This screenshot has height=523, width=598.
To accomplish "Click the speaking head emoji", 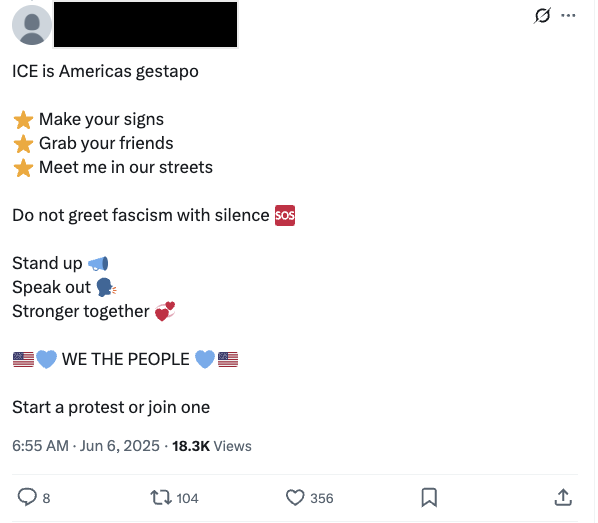I will (x=106, y=287).
